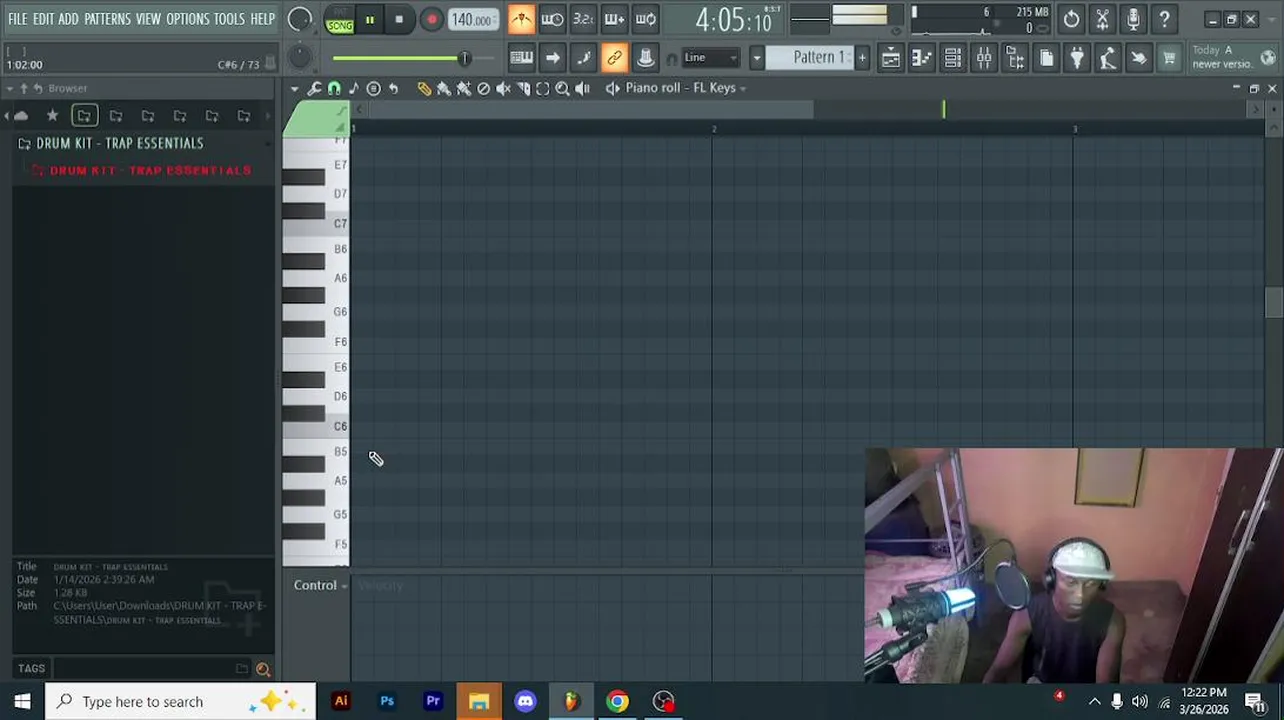Toggle the piano roll snap magnet
Image resolution: width=1284 pixels, height=720 pixels.
coord(334,88)
